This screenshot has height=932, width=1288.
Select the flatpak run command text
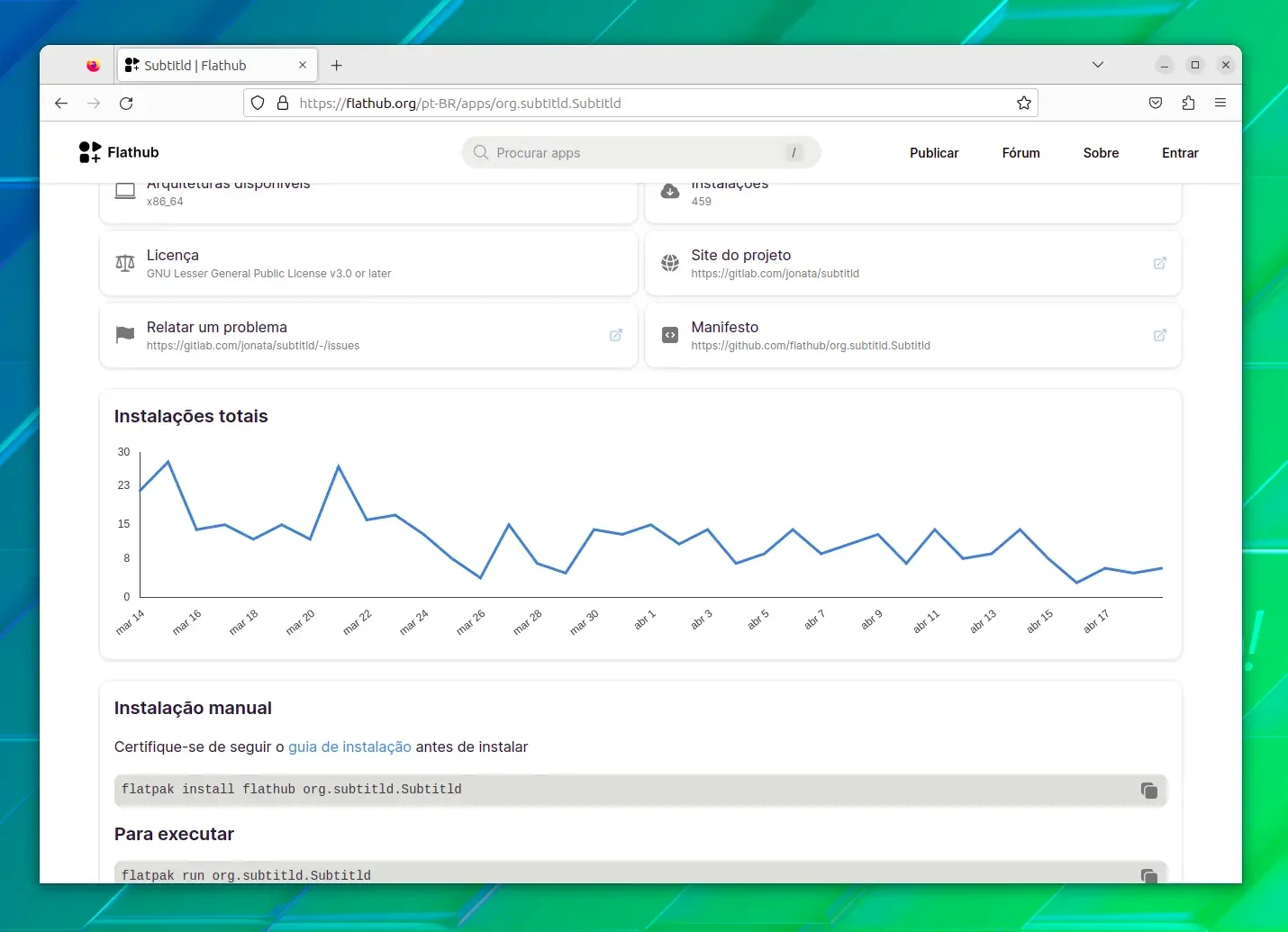pos(246,875)
